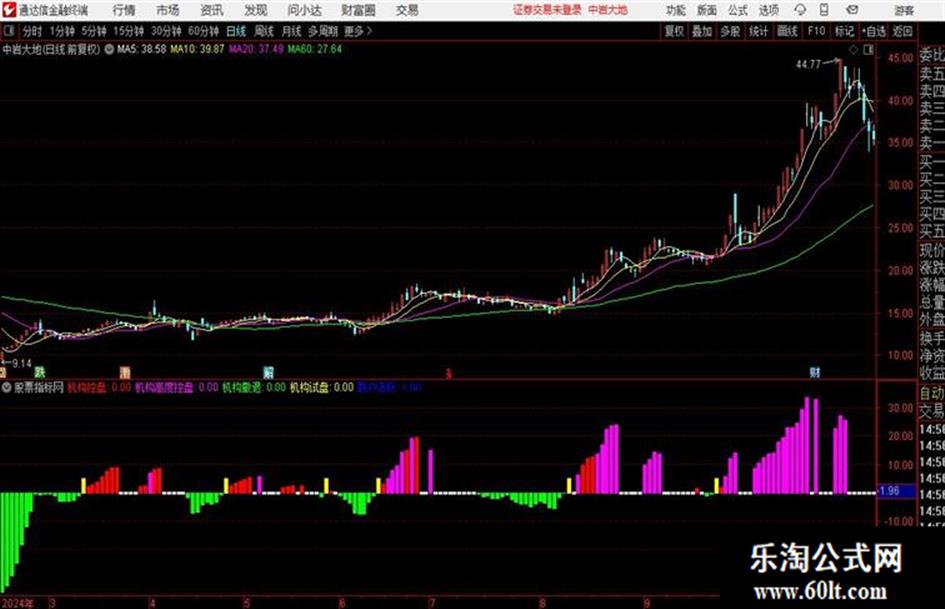Screen dimensions: 945x609
Task: Expand dropdown beside 中岩大地 chart title
Action: click(x=109, y=49)
